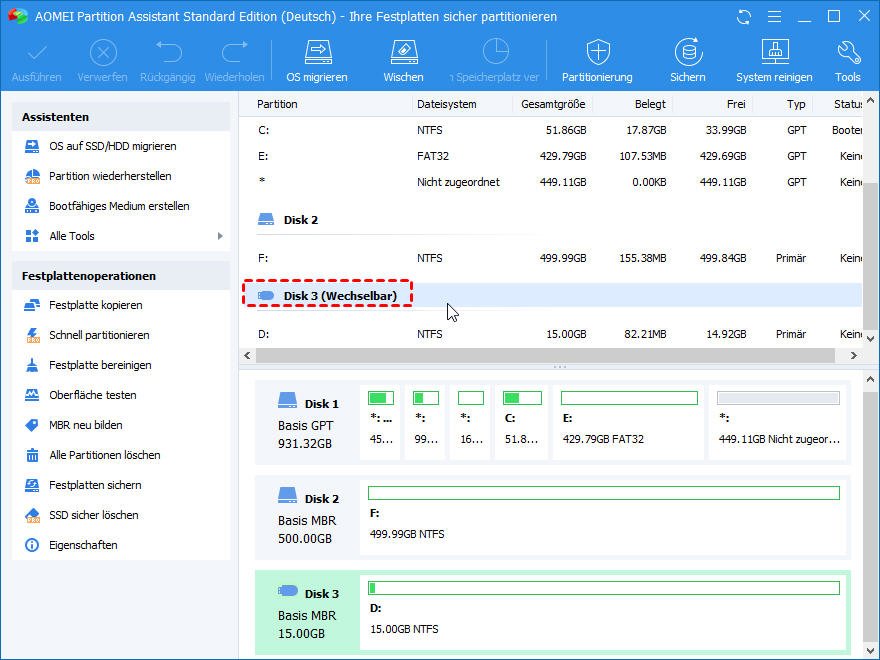Choose Schnell partitionieren
880x660 pixels.
pos(99,335)
